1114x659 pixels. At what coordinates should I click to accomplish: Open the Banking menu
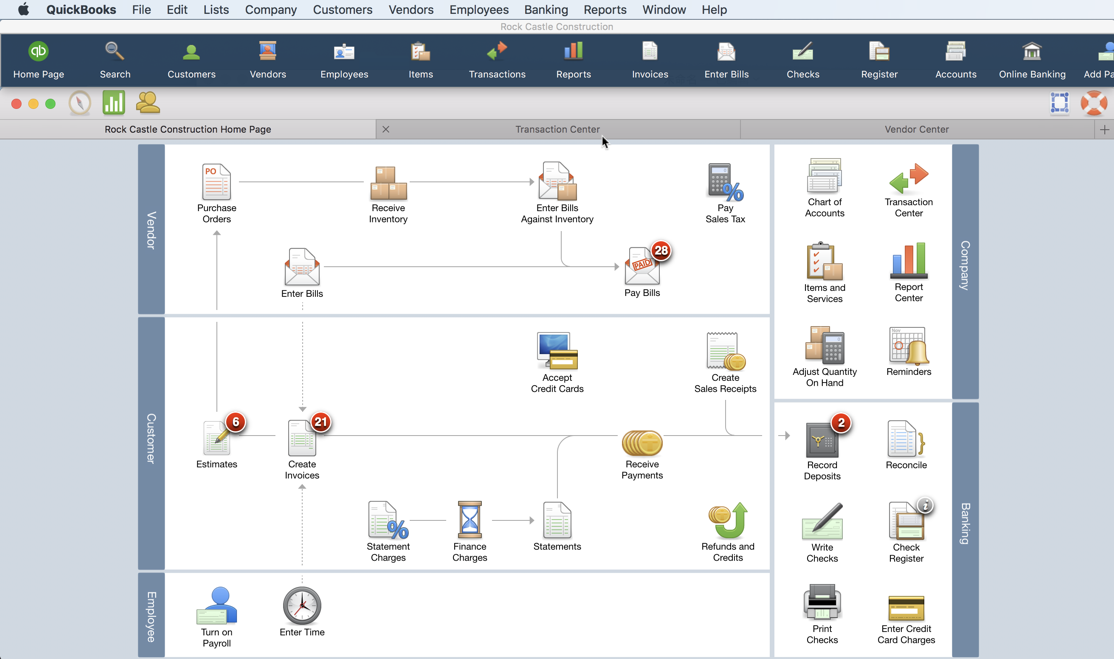tap(546, 9)
